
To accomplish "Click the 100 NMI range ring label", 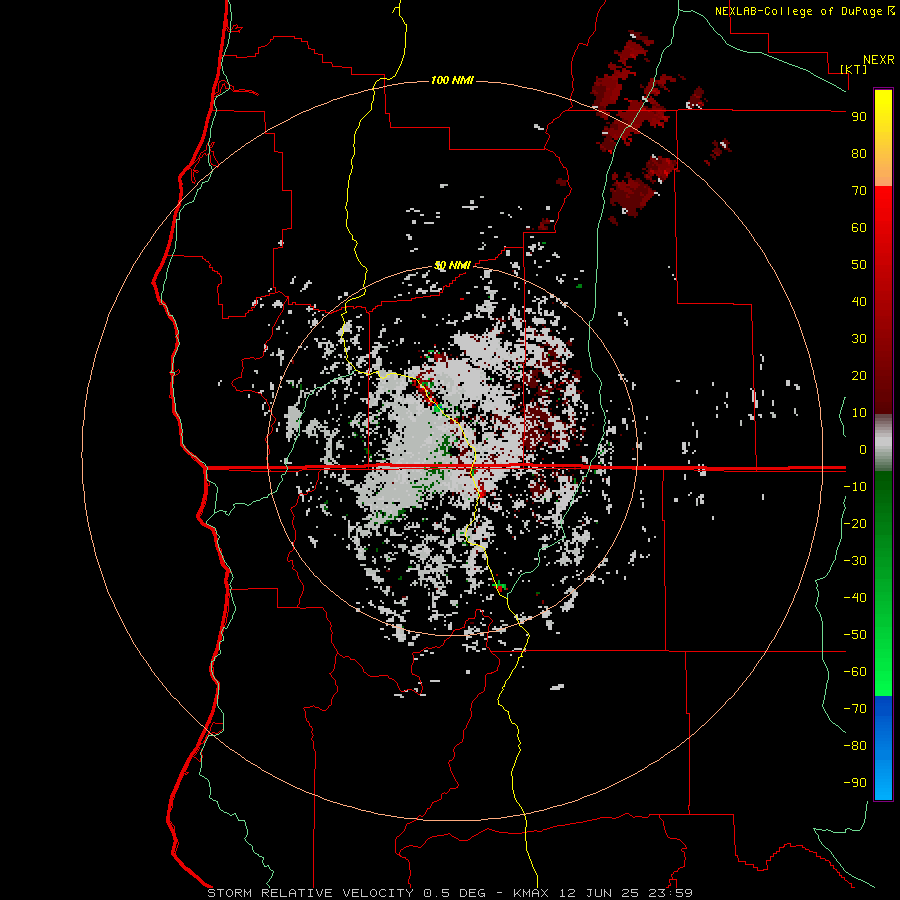I will (x=452, y=80).
